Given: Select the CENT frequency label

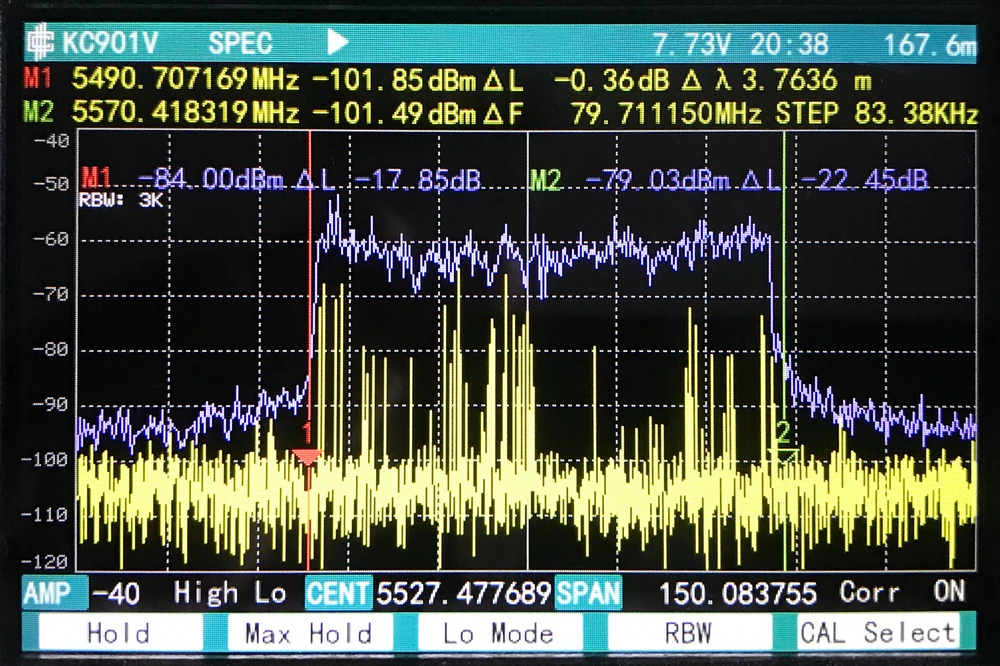Looking at the screenshot, I should click(x=338, y=592).
